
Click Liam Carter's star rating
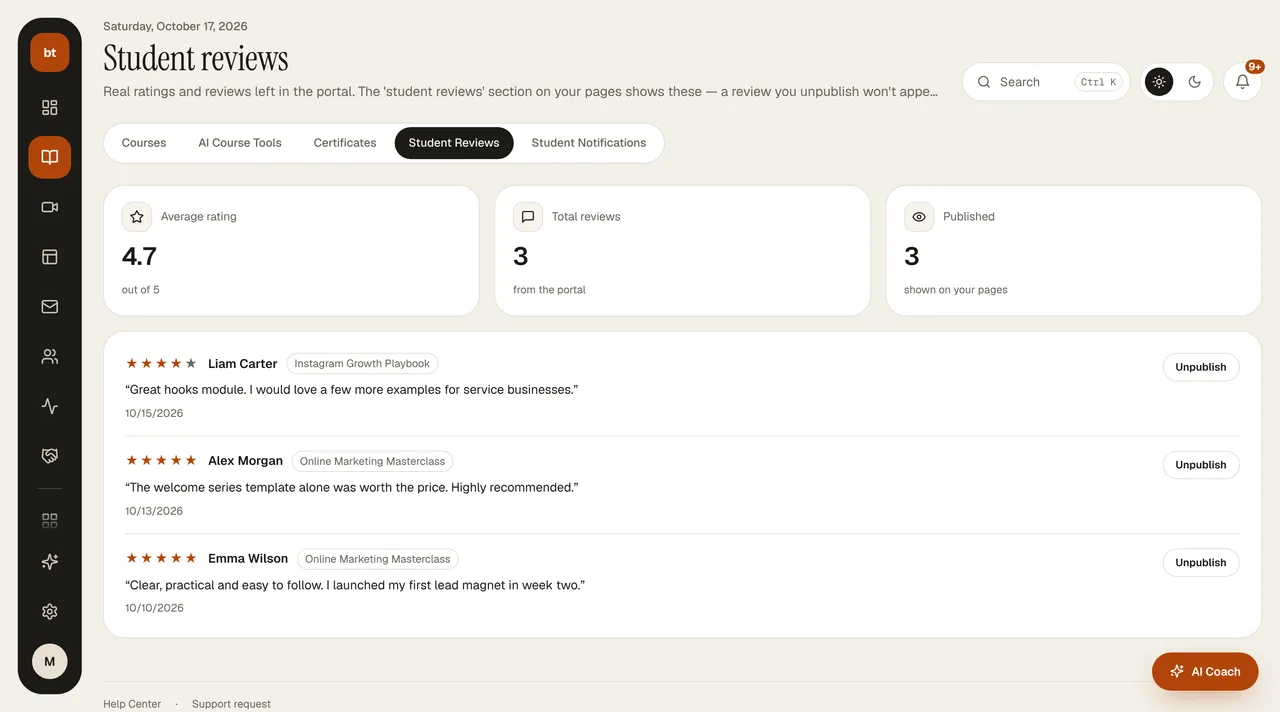161,364
